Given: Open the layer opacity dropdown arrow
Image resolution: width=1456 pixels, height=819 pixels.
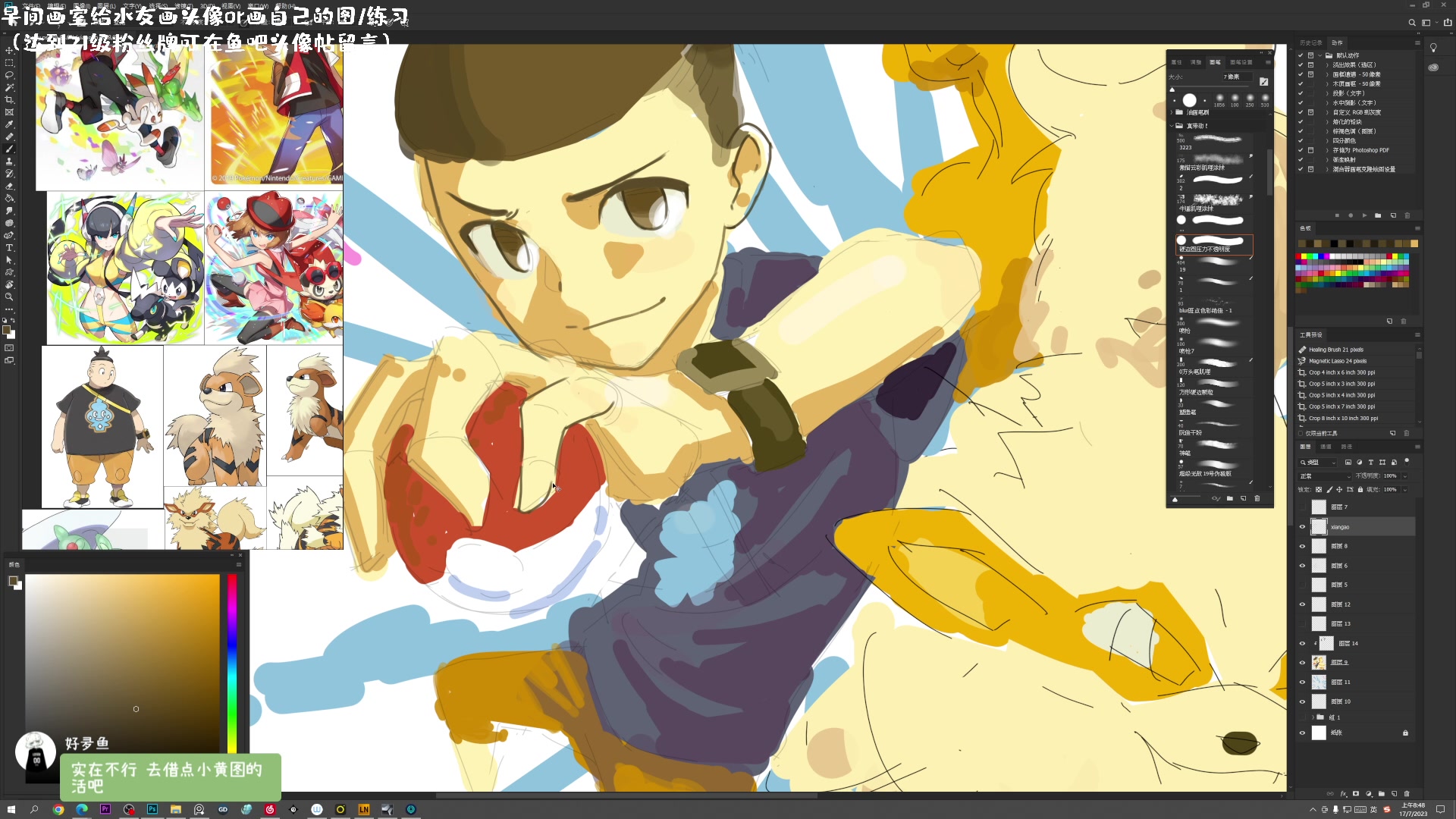Looking at the screenshot, I should click(x=1404, y=476).
